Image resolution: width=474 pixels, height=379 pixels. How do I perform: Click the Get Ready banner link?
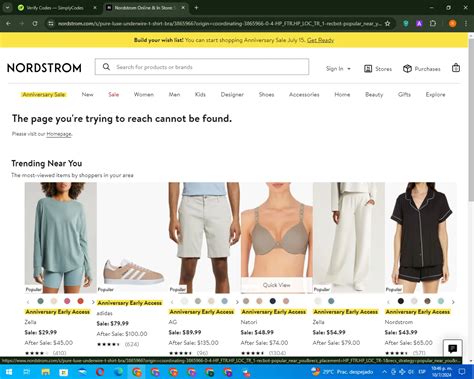click(320, 40)
